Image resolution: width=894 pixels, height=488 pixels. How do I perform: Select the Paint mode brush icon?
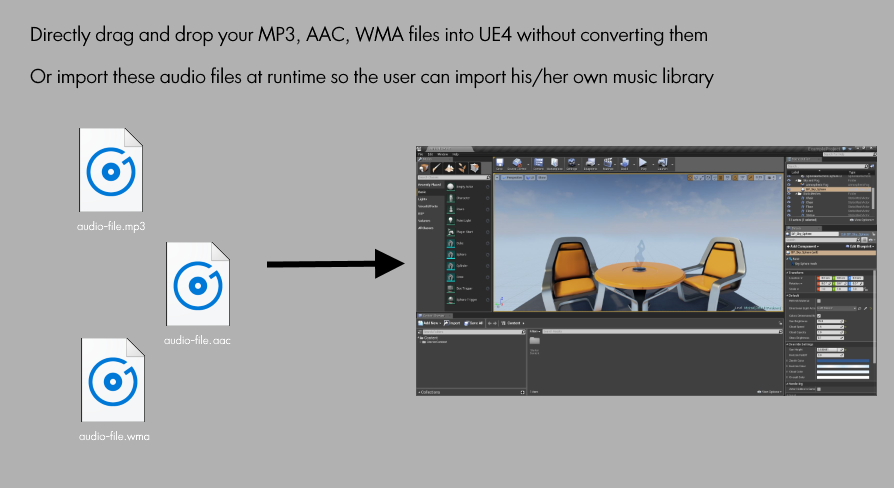[436, 168]
